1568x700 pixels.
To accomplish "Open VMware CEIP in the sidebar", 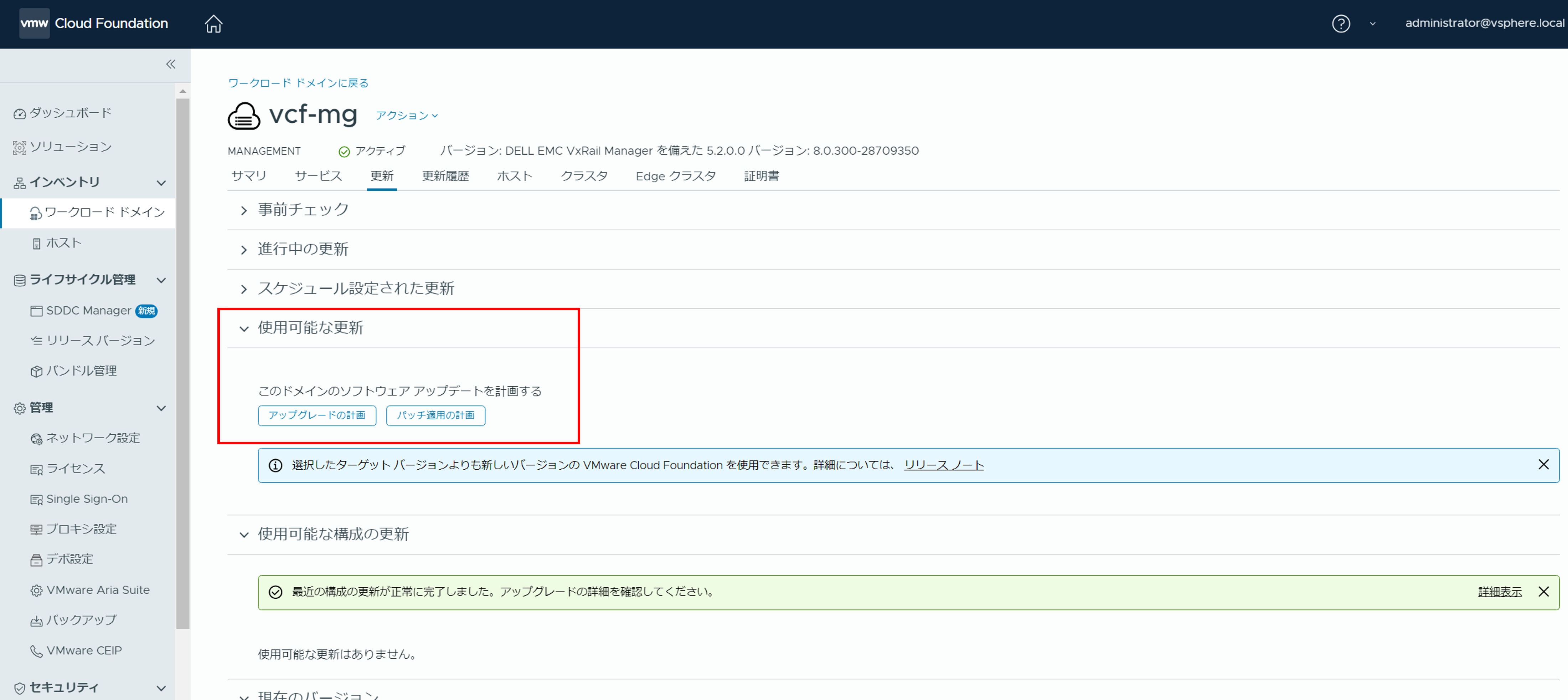I will pos(84,650).
